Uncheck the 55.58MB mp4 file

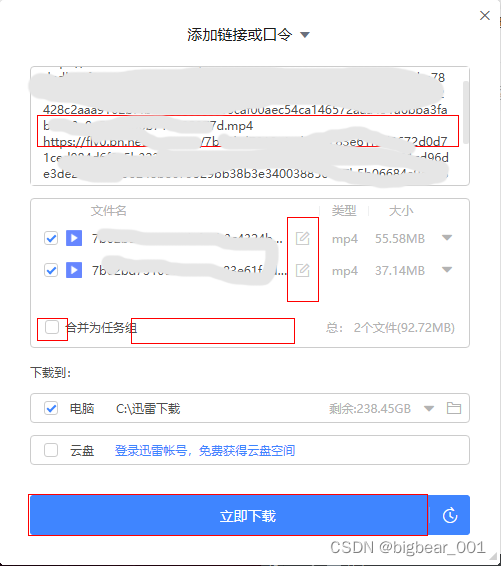(51, 238)
